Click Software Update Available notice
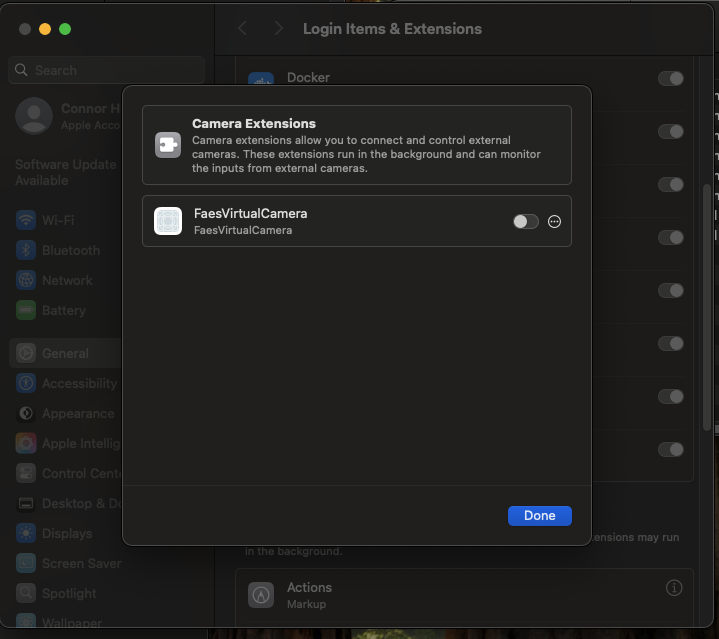The image size is (719, 639). [x=66, y=172]
